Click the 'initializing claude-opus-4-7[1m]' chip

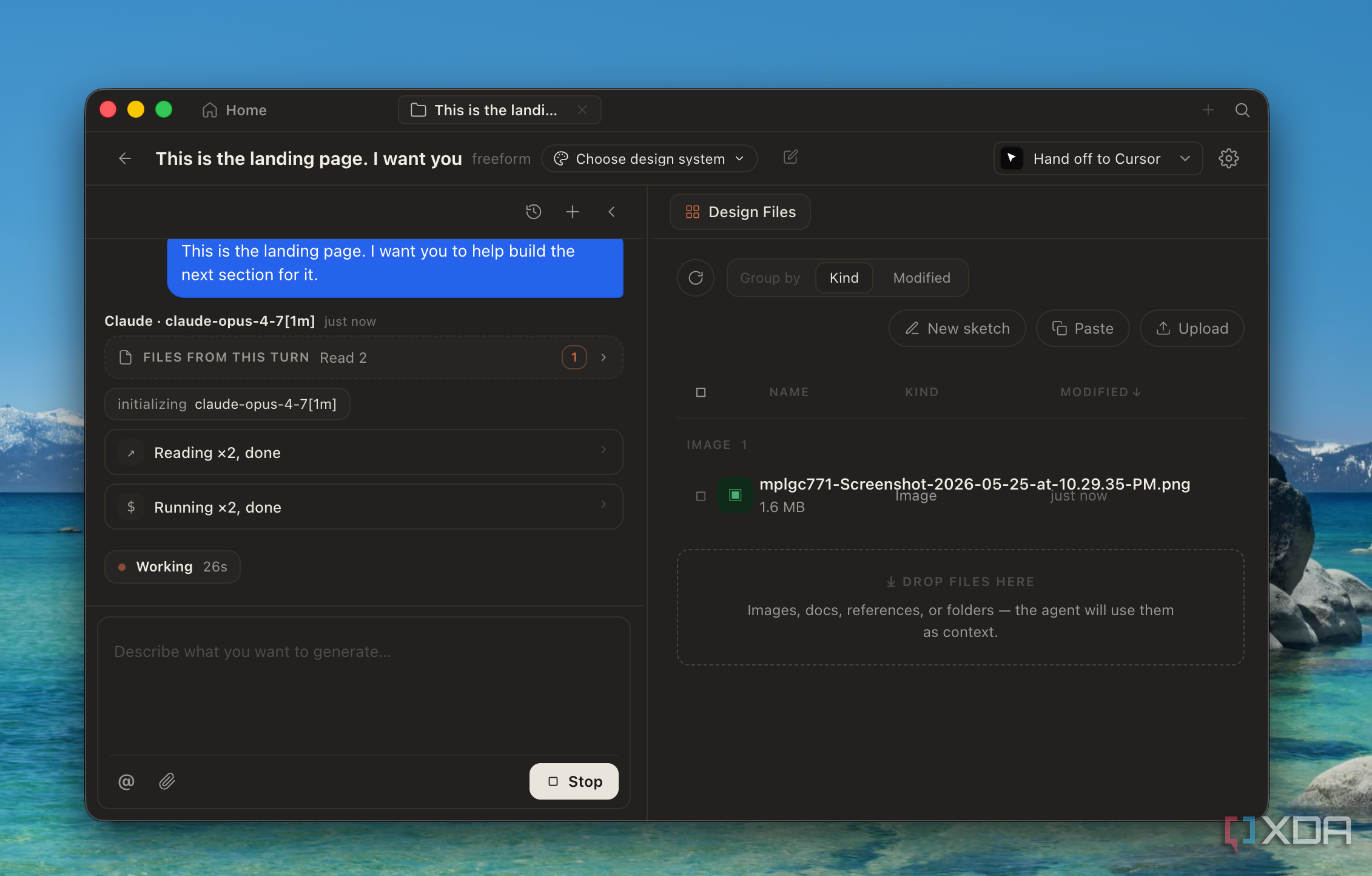[x=227, y=404]
